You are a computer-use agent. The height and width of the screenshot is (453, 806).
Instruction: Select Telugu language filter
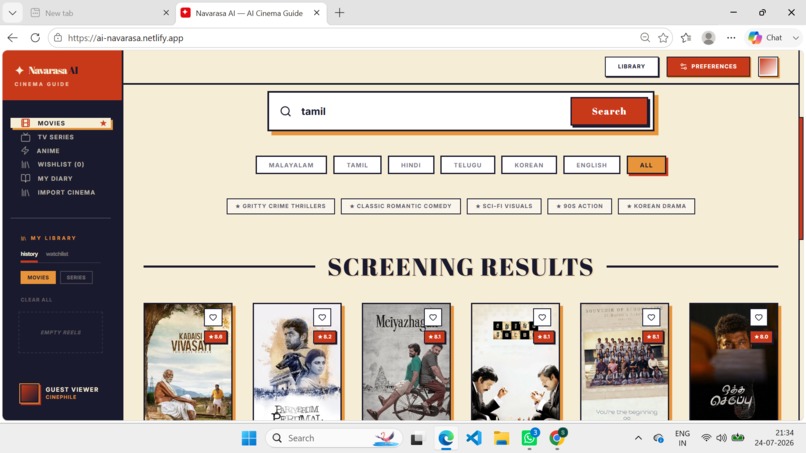pos(468,165)
